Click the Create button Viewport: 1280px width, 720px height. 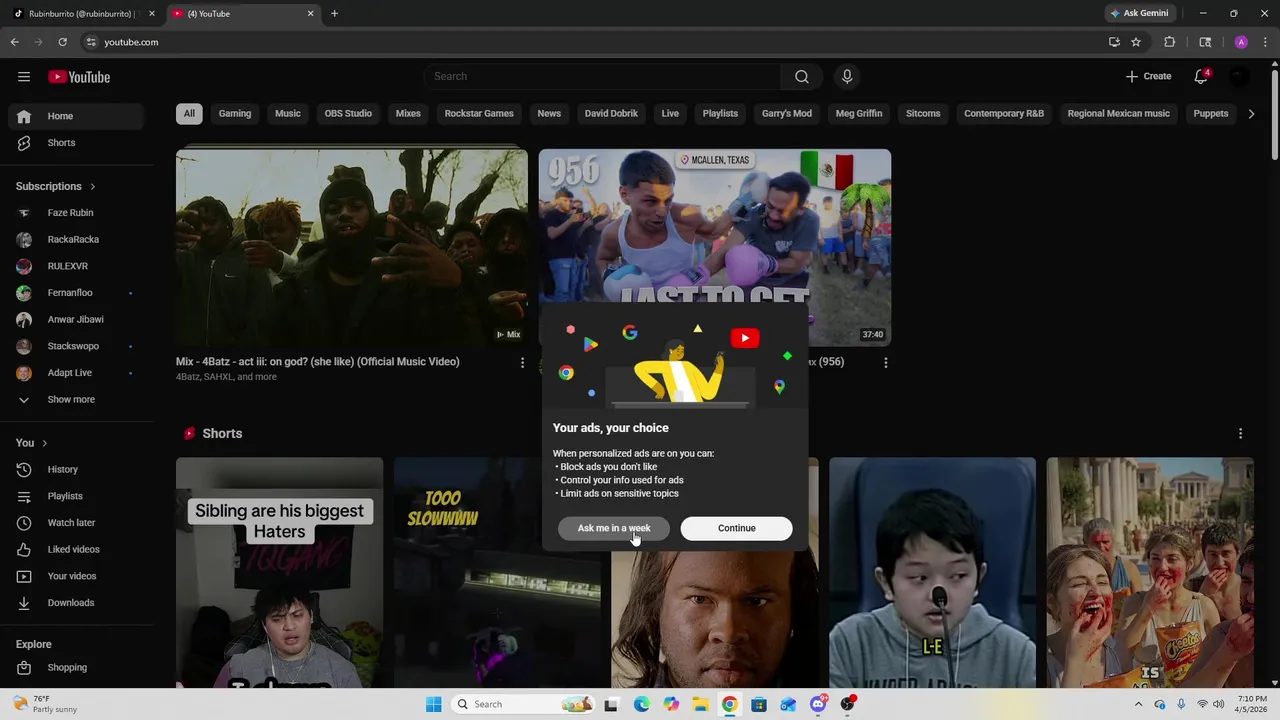tap(1148, 77)
